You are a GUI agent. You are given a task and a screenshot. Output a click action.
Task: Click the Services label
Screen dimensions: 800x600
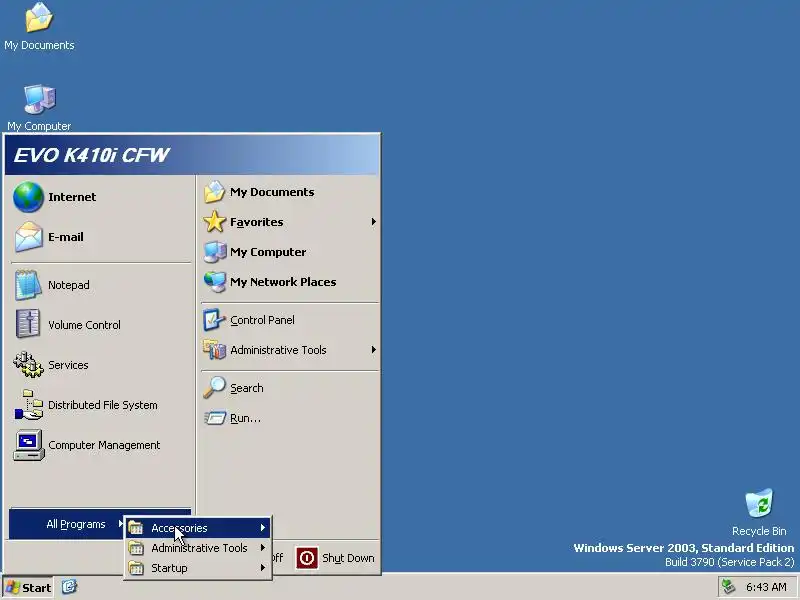point(68,365)
